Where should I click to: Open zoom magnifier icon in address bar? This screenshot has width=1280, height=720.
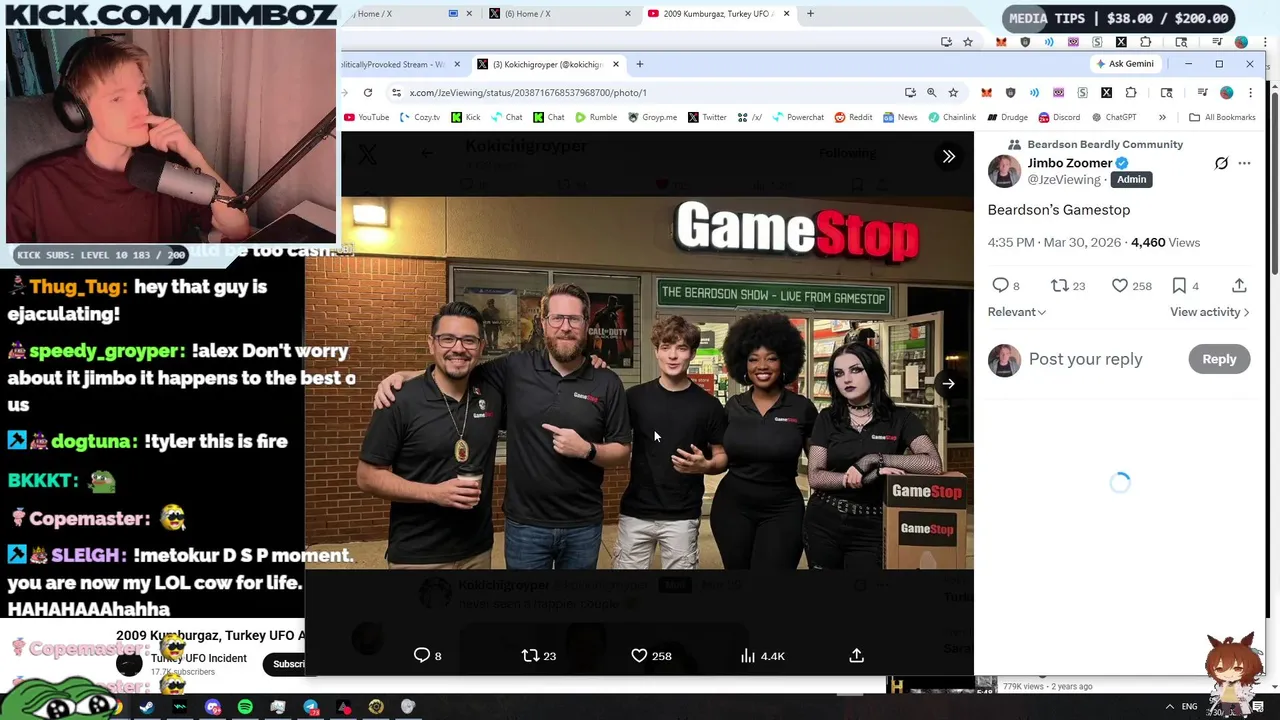(x=931, y=92)
